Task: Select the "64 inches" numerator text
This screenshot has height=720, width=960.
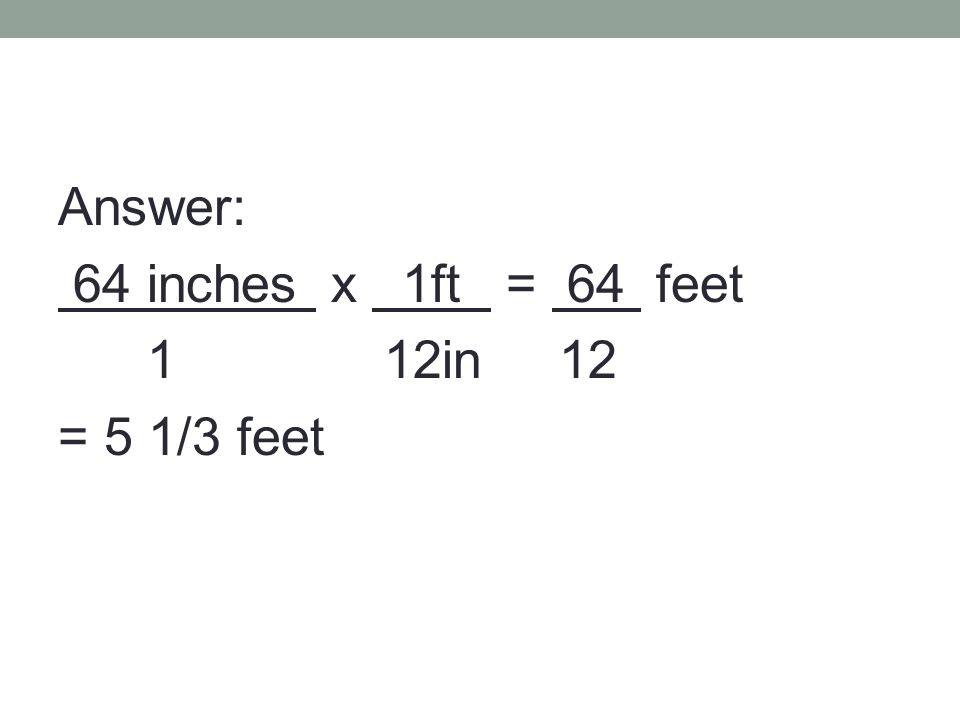Action: coord(184,284)
